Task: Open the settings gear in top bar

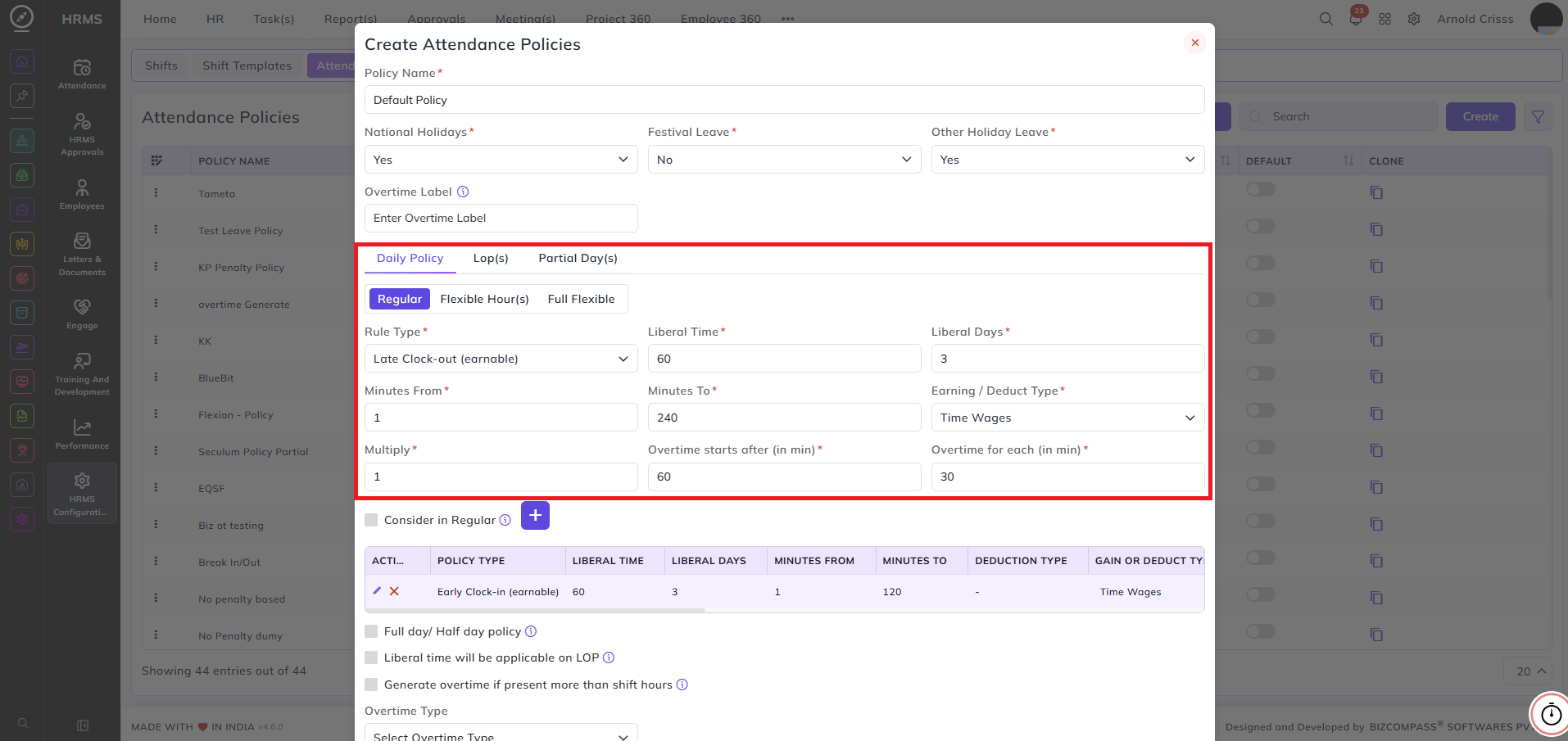Action: tap(1414, 19)
